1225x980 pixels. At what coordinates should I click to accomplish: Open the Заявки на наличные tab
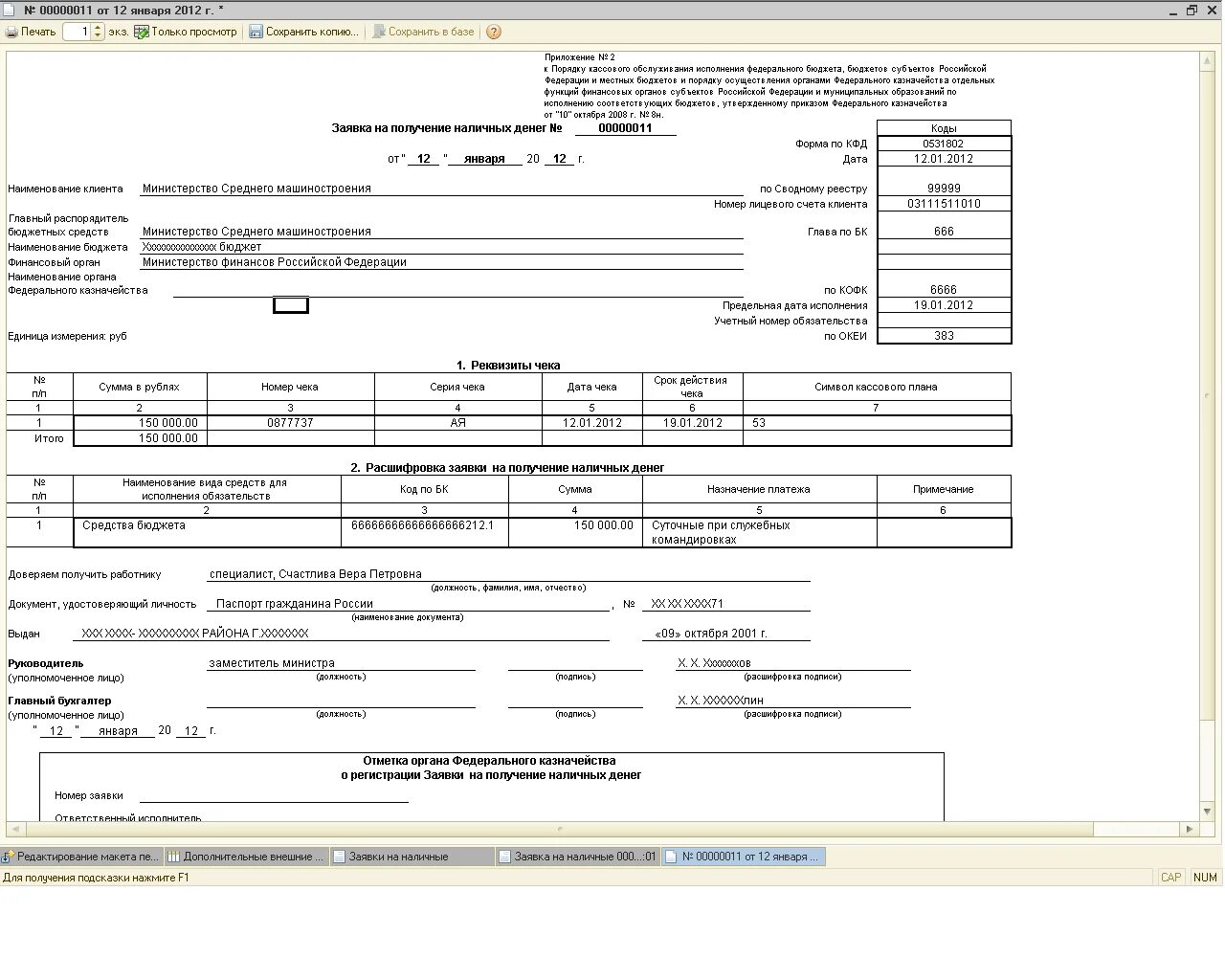coord(412,857)
